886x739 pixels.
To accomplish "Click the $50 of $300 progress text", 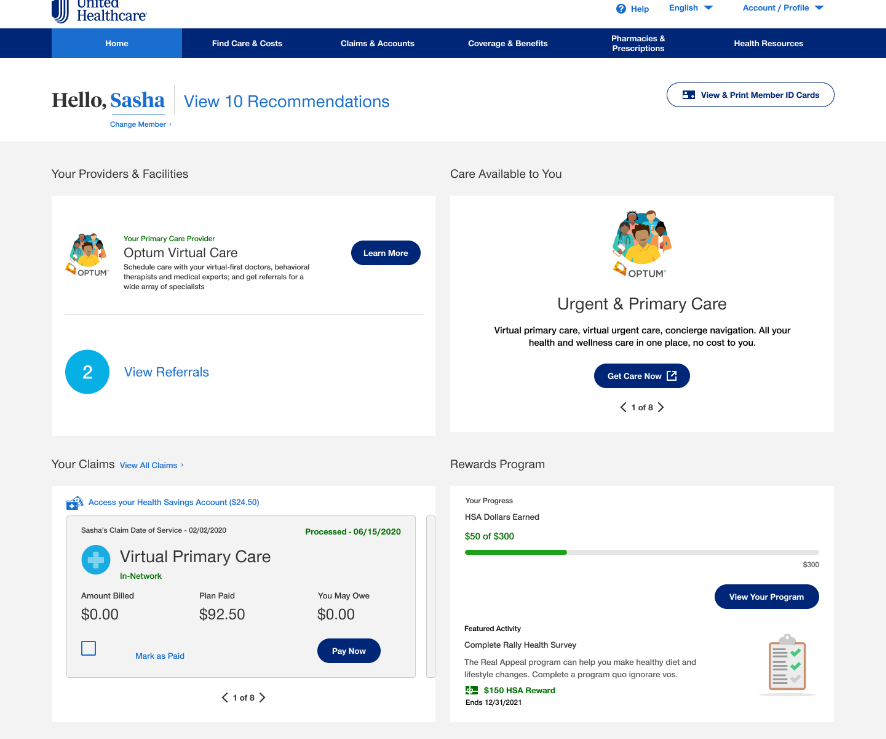I will [489, 536].
